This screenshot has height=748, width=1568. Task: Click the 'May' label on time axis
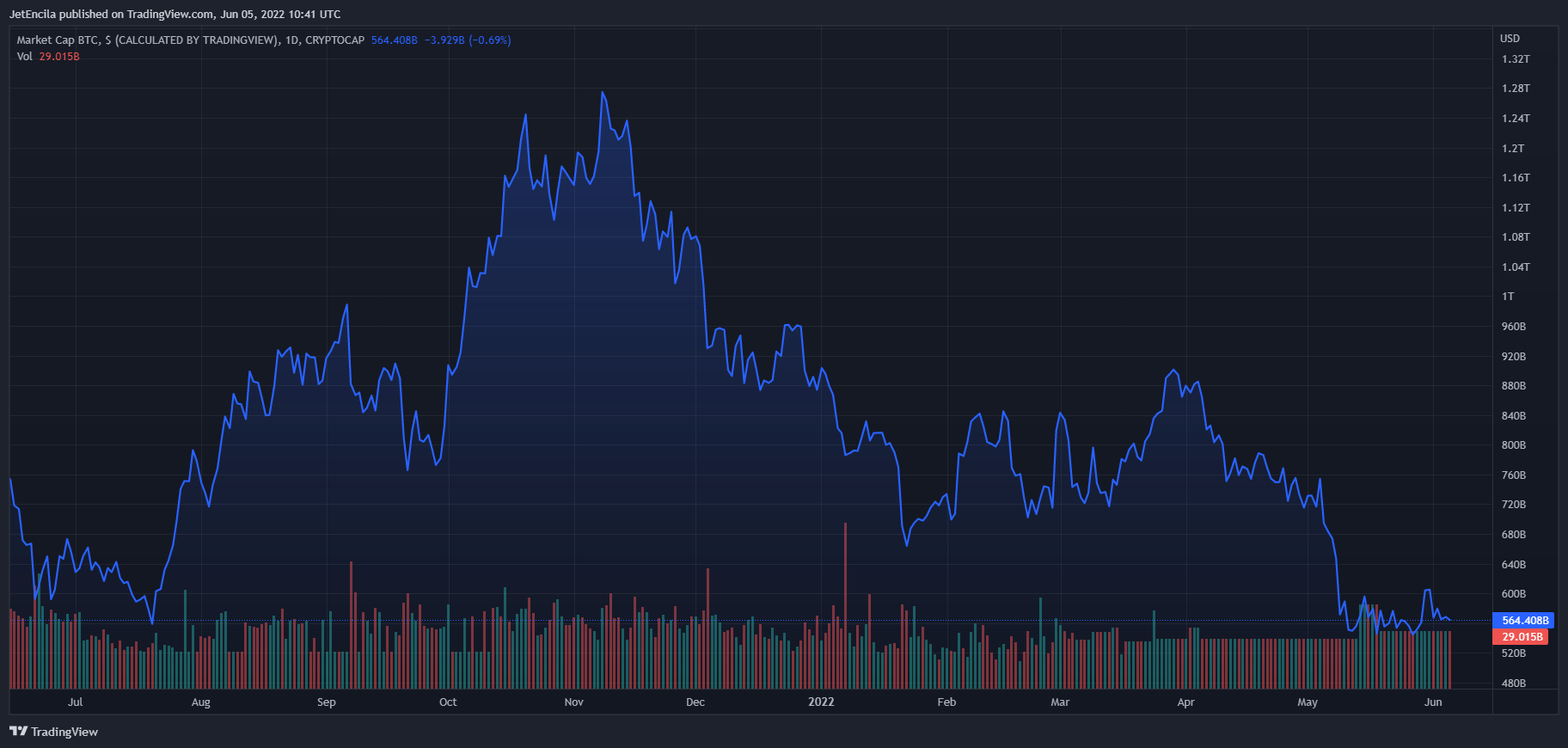click(1308, 702)
